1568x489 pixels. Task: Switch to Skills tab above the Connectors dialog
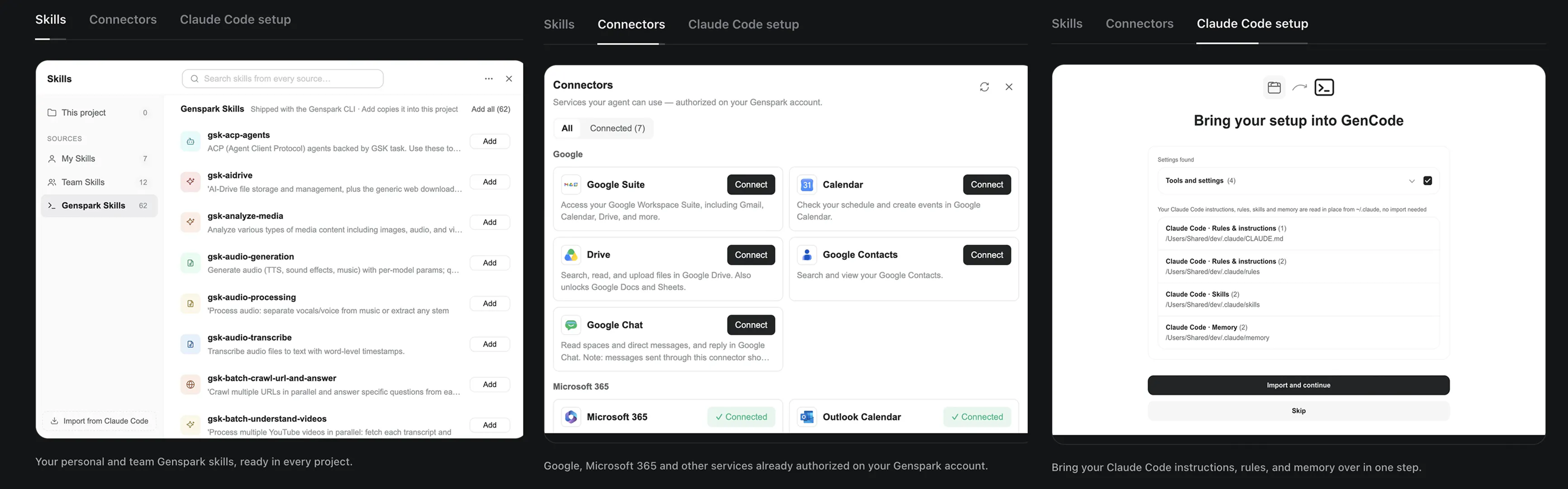click(559, 24)
